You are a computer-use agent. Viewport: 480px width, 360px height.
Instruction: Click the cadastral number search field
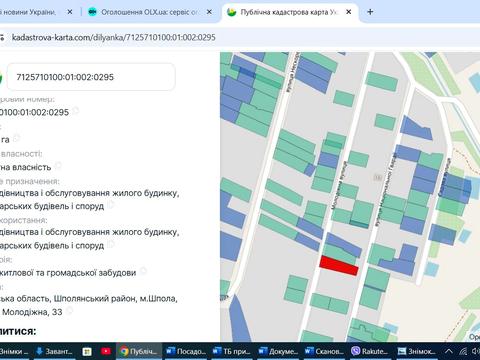coord(91,77)
